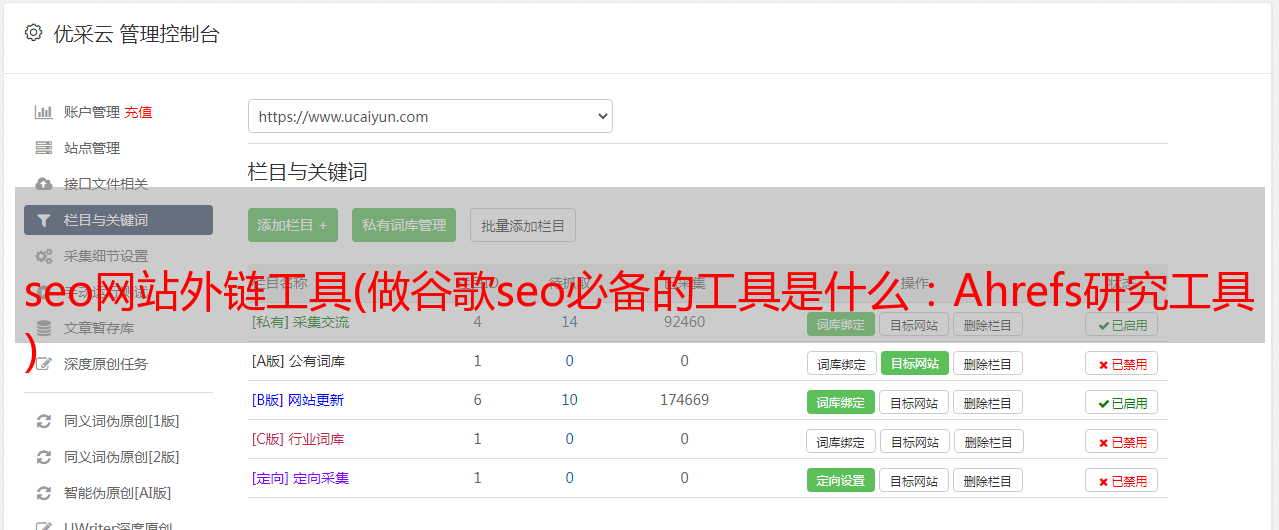This screenshot has height=530, width=1279.
Task: Click the [A版] 公有词库 column name
Action: click(298, 361)
